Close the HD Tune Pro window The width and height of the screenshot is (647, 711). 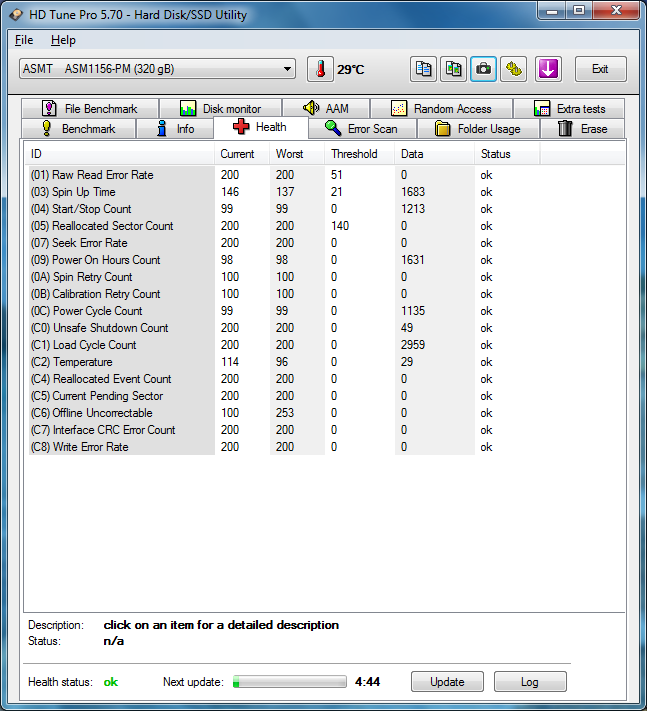pos(616,10)
